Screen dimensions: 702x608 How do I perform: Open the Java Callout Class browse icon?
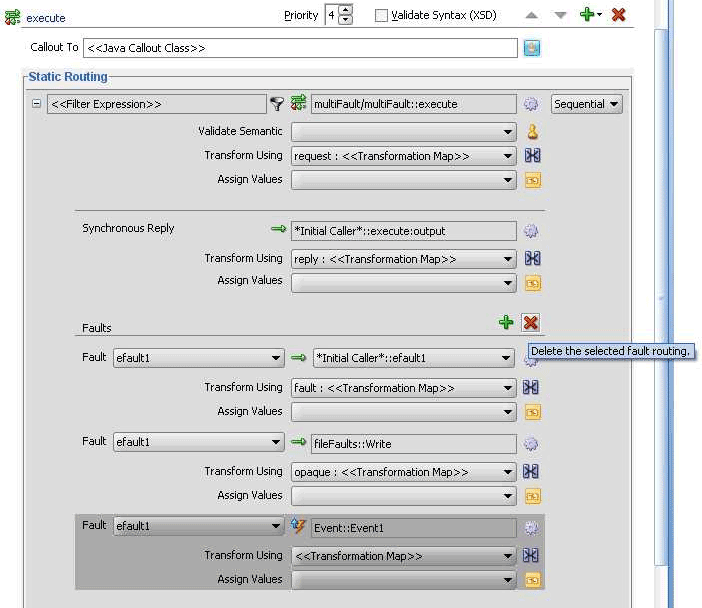point(531,48)
